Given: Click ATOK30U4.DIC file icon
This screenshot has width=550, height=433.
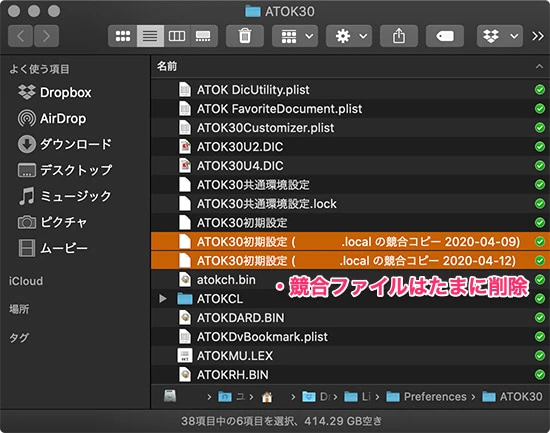Looking at the screenshot, I should [185, 166].
